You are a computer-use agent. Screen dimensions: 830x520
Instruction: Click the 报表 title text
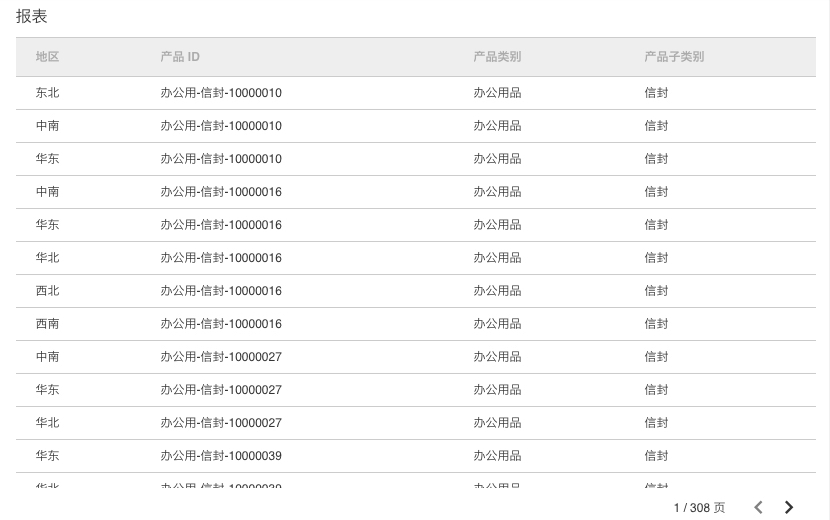[32, 17]
